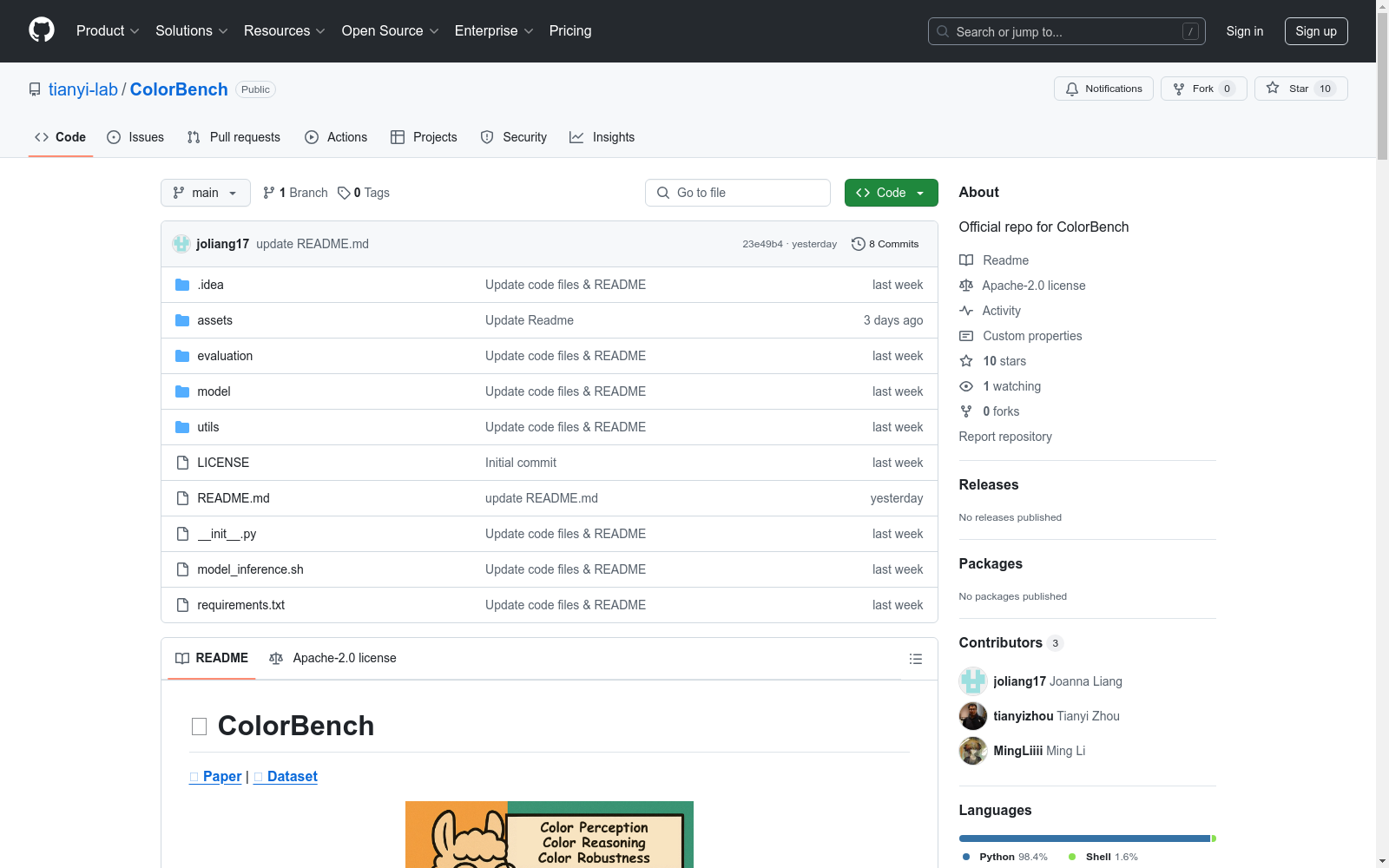View the Apache-2.0 license in About
Viewport: 1389px width, 868px height.
click(1023, 286)
